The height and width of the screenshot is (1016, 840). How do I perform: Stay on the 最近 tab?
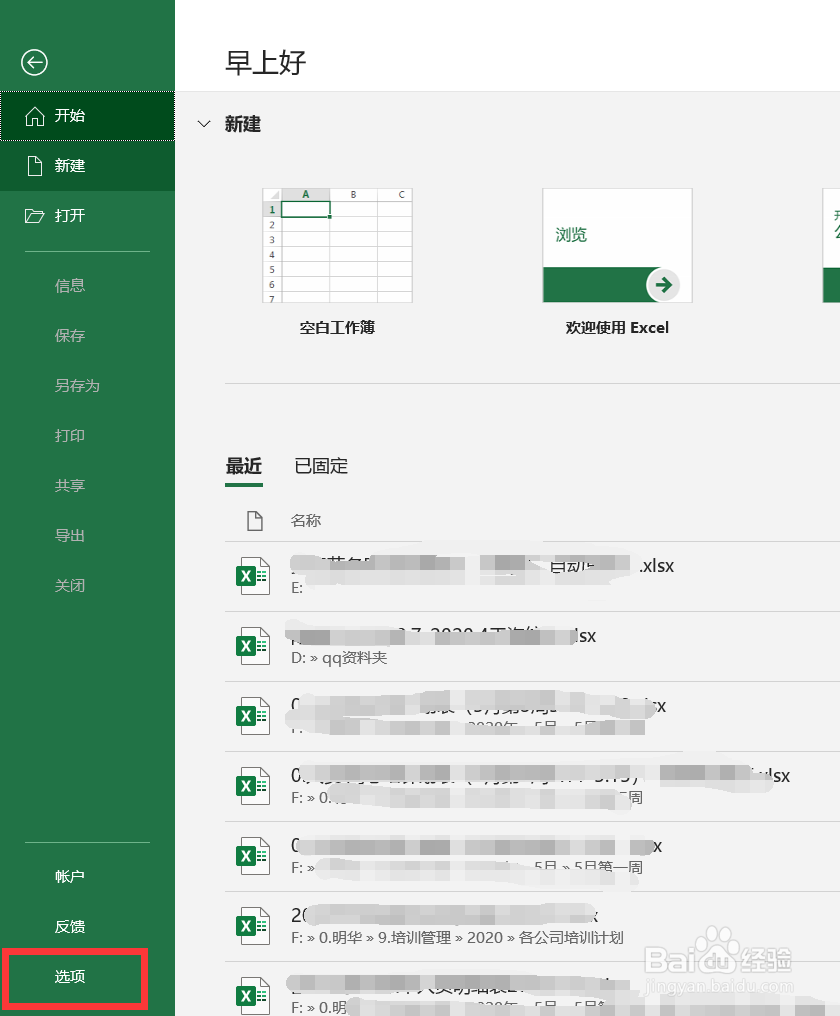tap(244, 466)
